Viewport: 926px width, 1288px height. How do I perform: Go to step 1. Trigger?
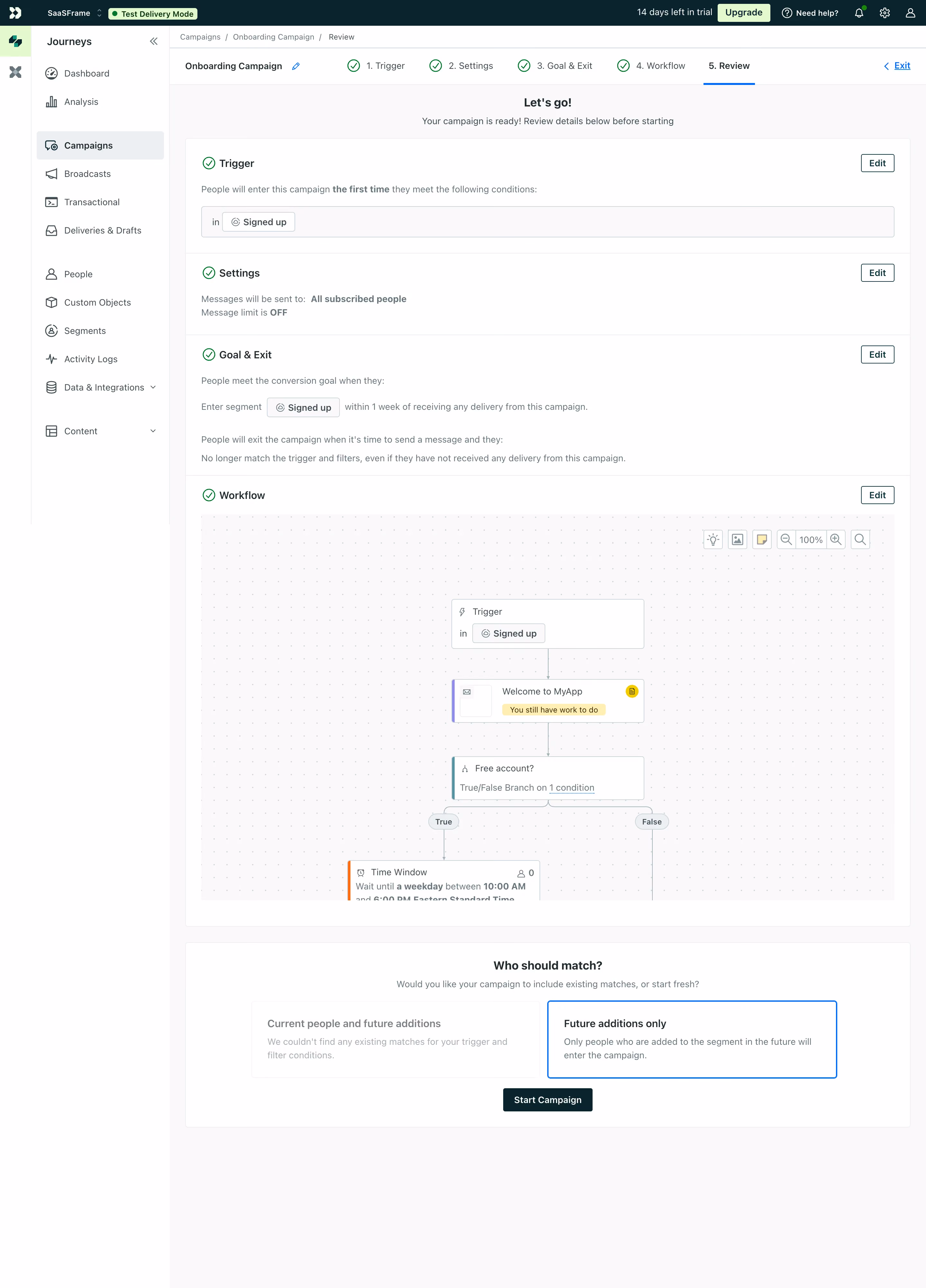click(x=376, y=66)
